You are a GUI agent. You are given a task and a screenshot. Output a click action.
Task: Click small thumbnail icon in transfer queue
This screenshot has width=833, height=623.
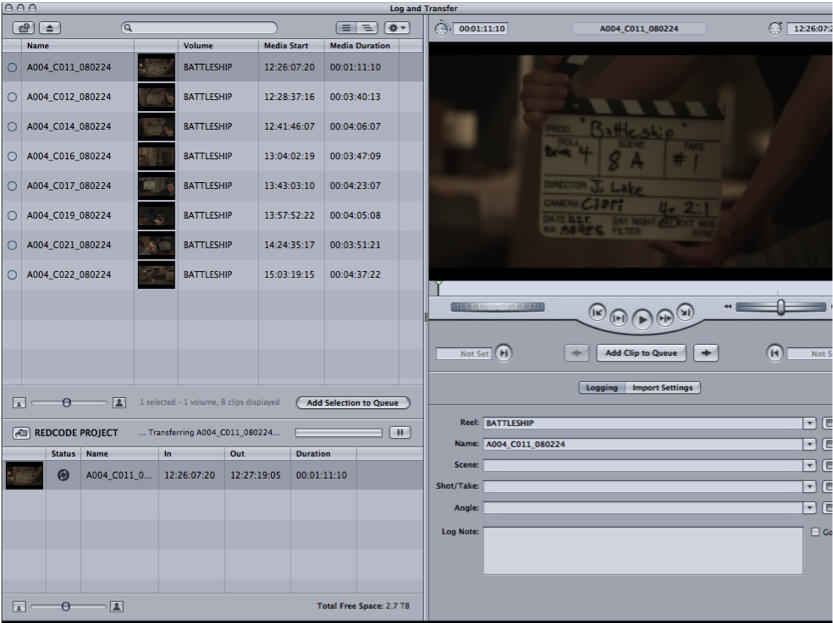19,607
